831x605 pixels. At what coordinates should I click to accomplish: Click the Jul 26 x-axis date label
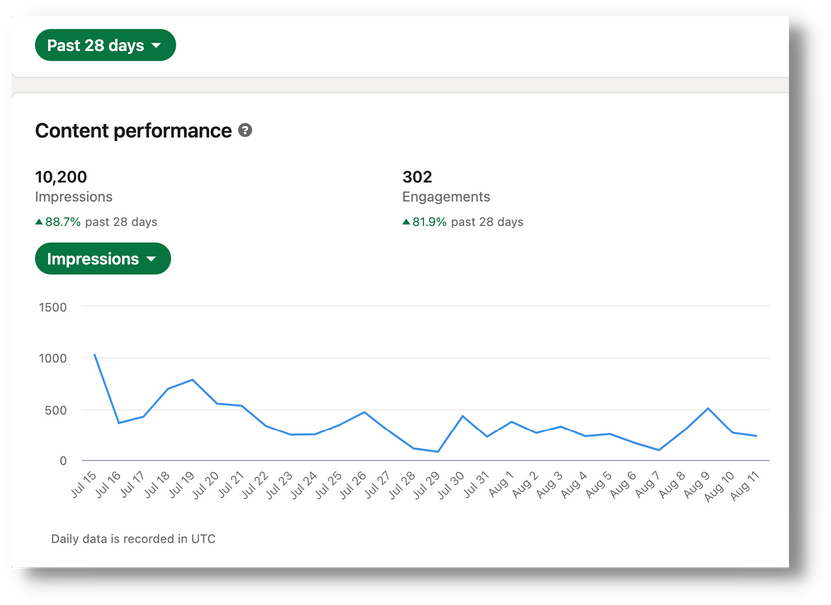click(350, 486)
